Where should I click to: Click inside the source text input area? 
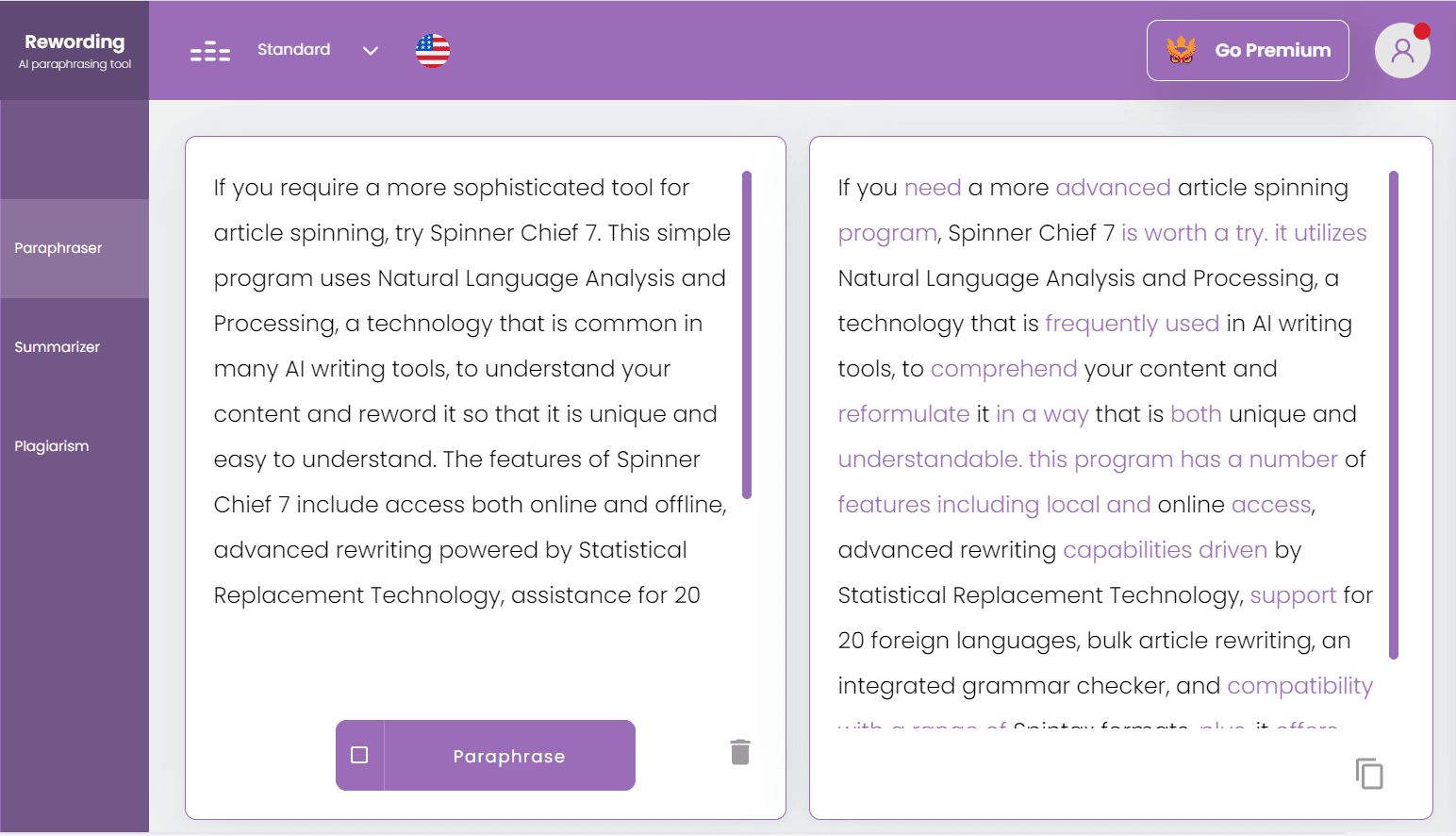(x=472, y=392)
